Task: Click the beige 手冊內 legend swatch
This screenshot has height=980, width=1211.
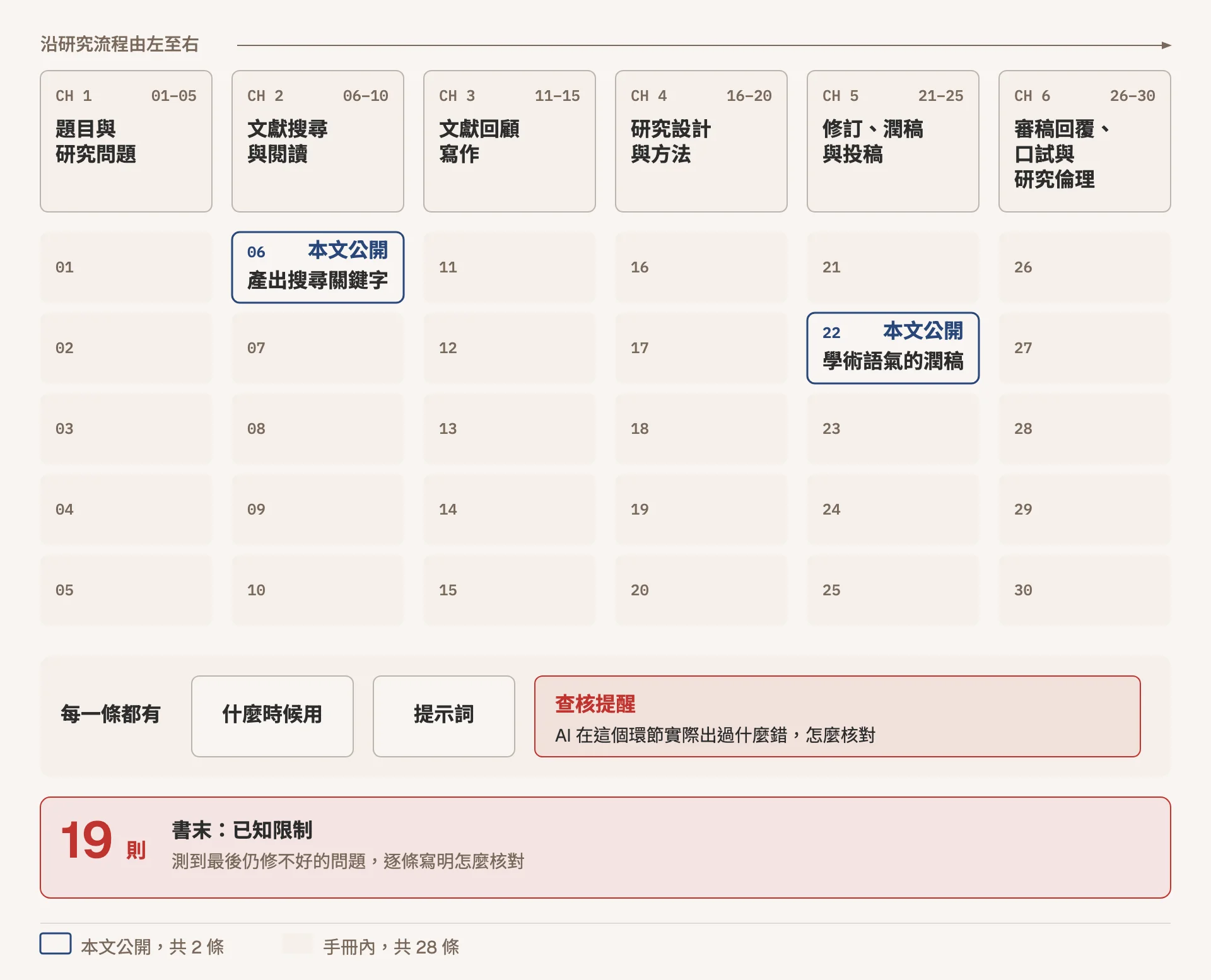Action: point(298,944)
